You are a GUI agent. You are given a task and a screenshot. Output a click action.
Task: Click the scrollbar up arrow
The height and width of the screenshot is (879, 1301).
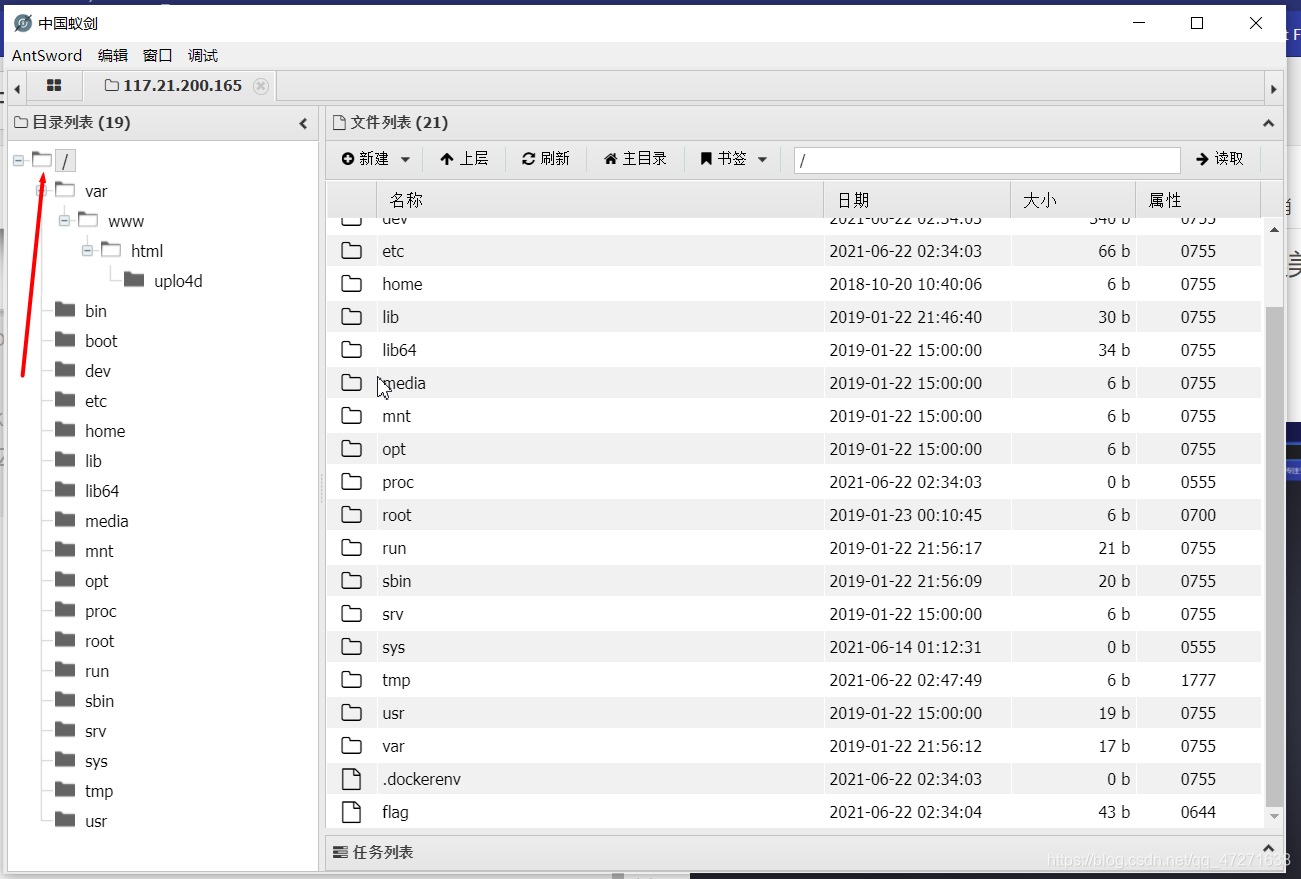1273,229
